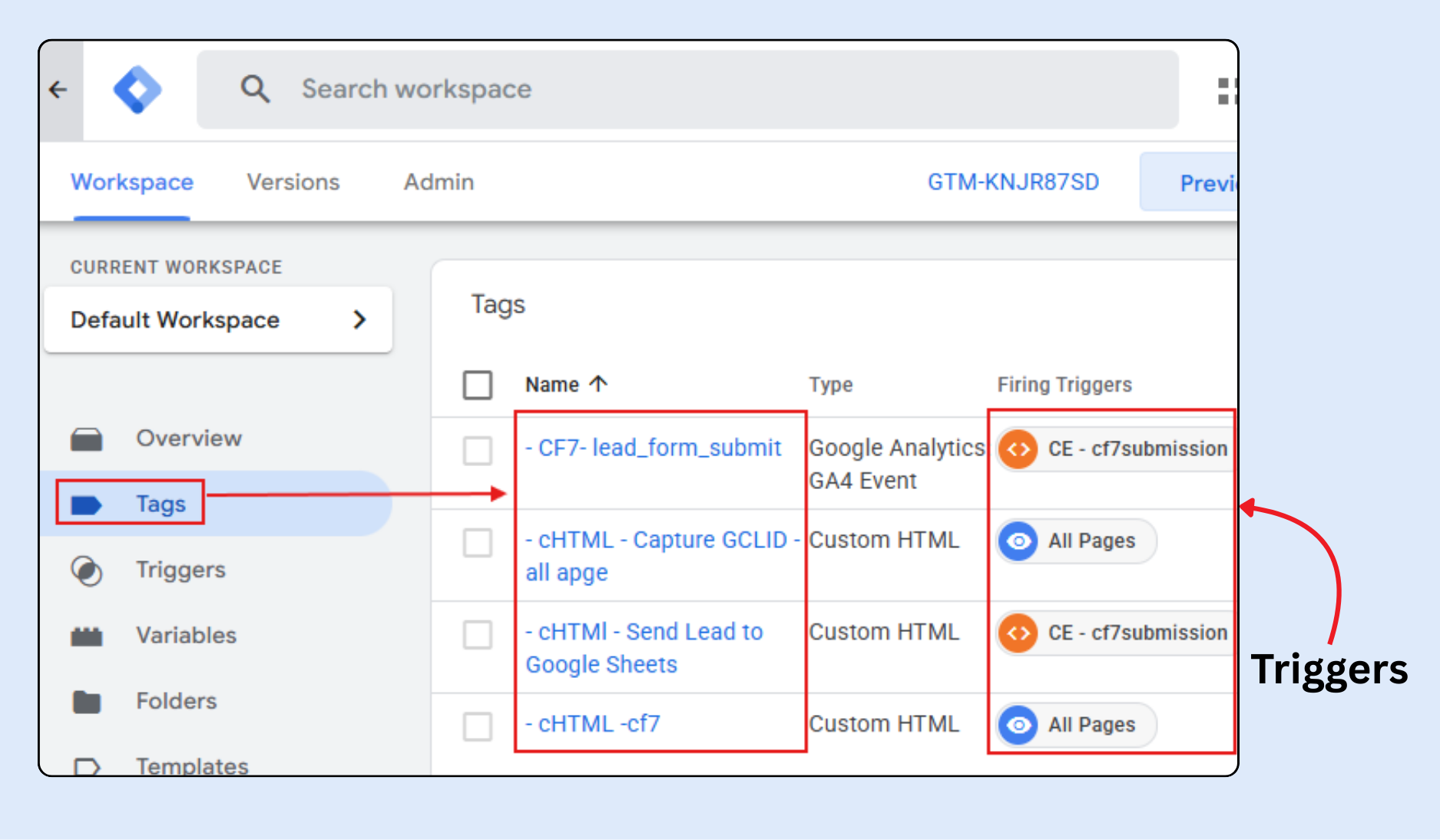1440x840 pixels.
Task: Sort tags by Name column arrow
Action: (599, 383)
